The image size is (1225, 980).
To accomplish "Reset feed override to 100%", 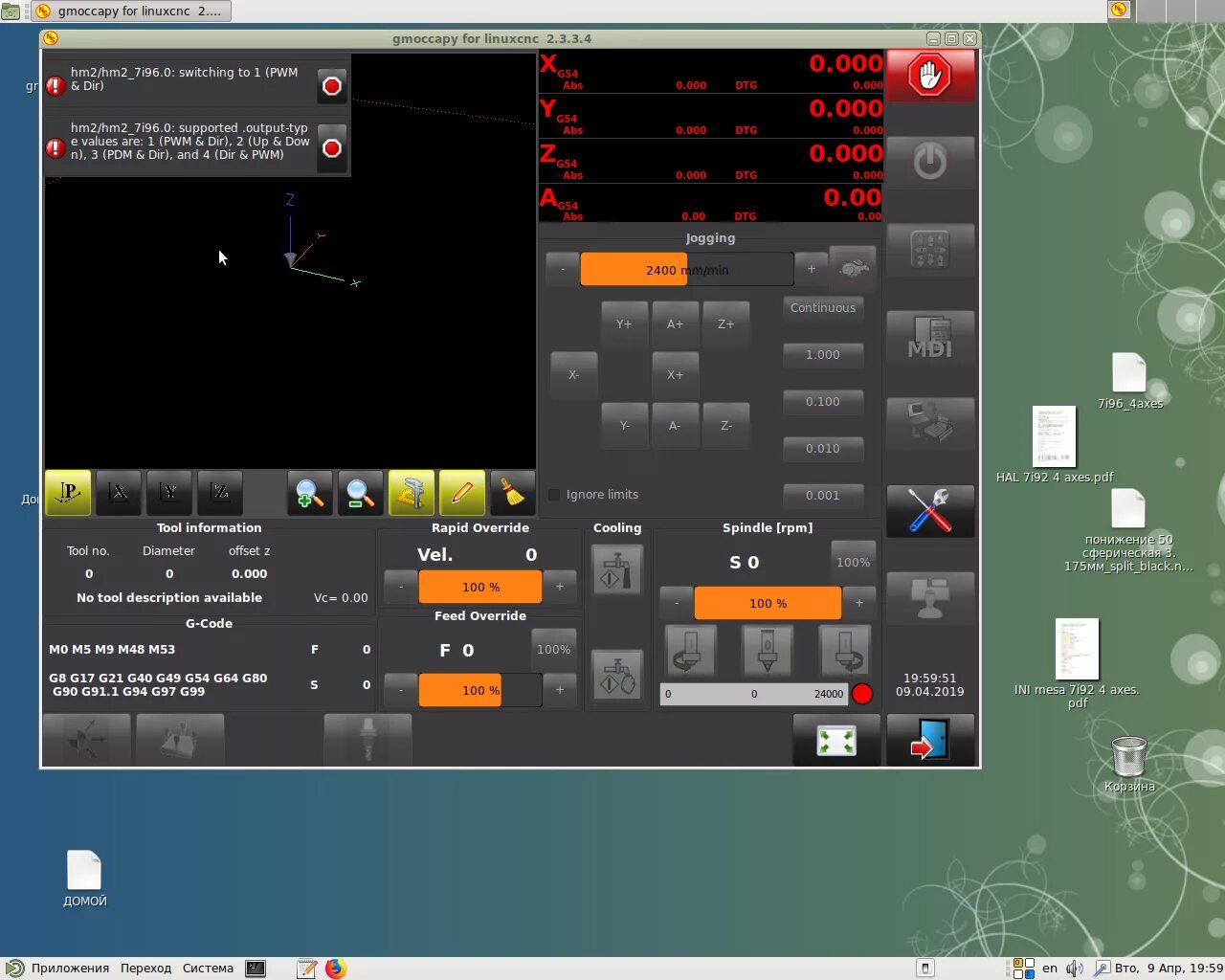I will [554, 650].
